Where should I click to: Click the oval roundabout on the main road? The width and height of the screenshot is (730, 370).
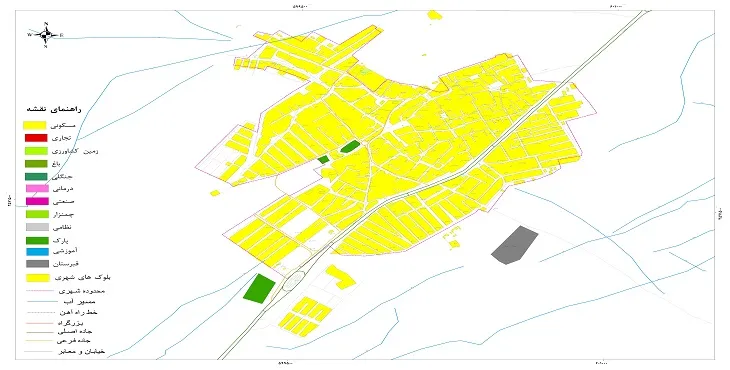293,282
